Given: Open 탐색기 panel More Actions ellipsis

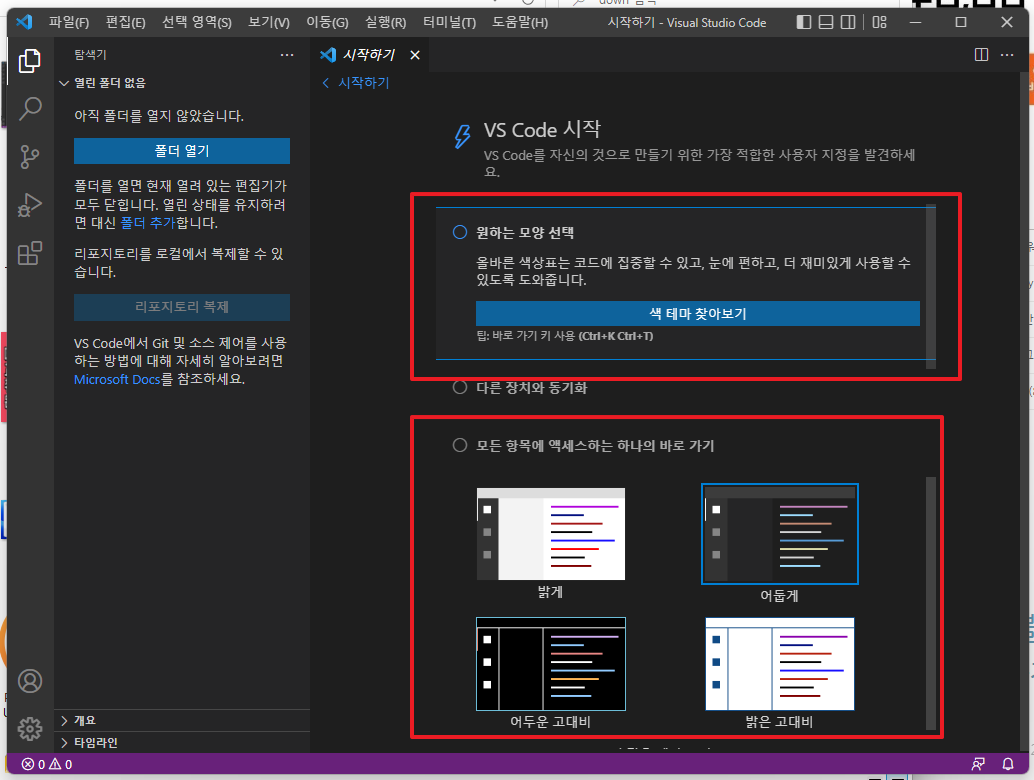Looking at the screenshot, I should click(x=287, y=55).
